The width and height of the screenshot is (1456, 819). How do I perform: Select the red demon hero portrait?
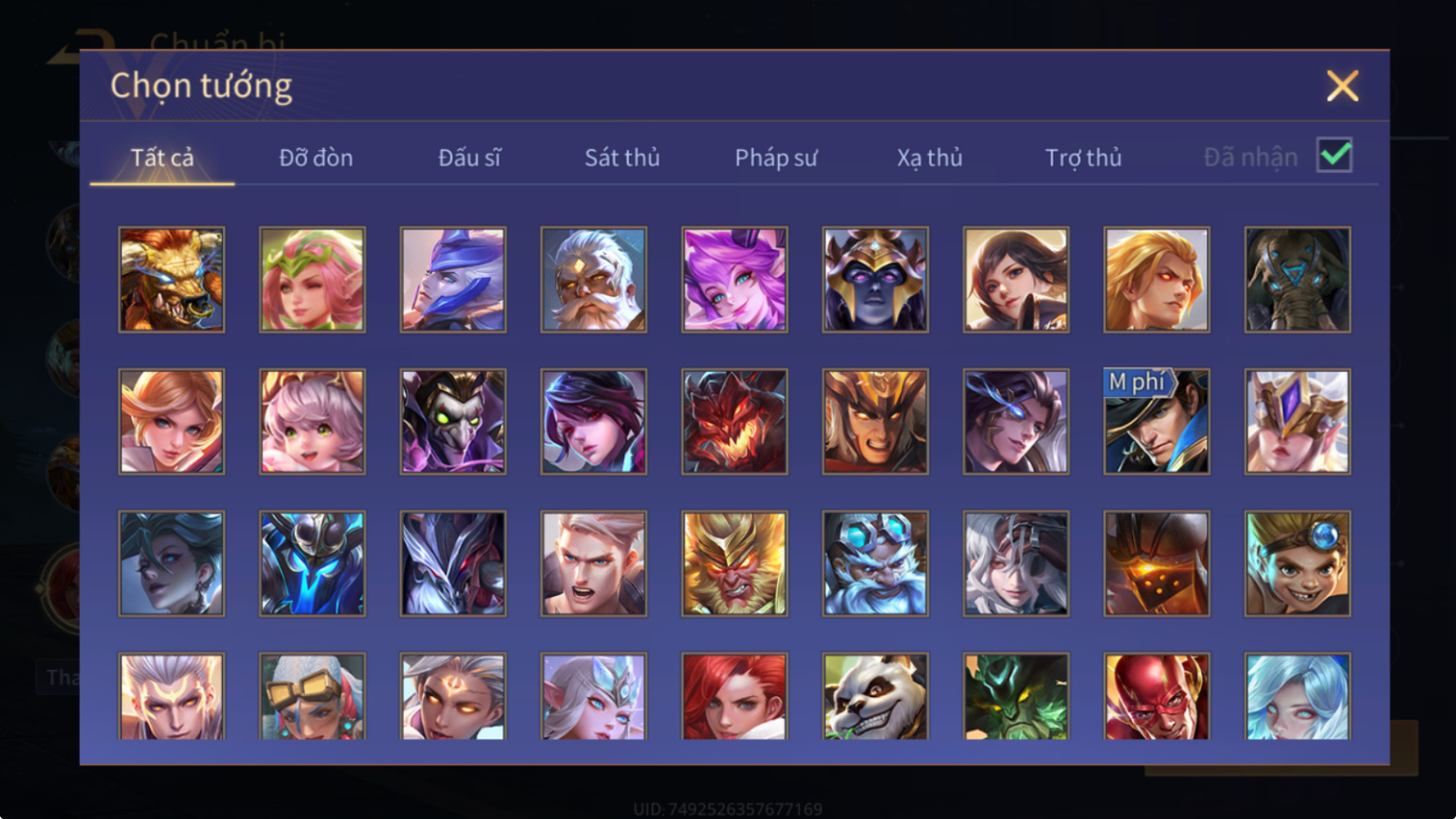[735, 421]
